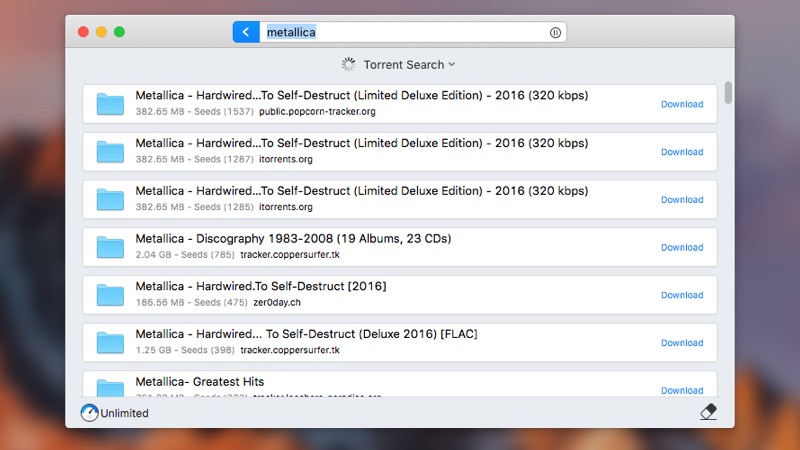Click folder icon of 1537-seeds Hardwired result
The width and height of the screenshot is (800, 450).
tap(110, 104)
